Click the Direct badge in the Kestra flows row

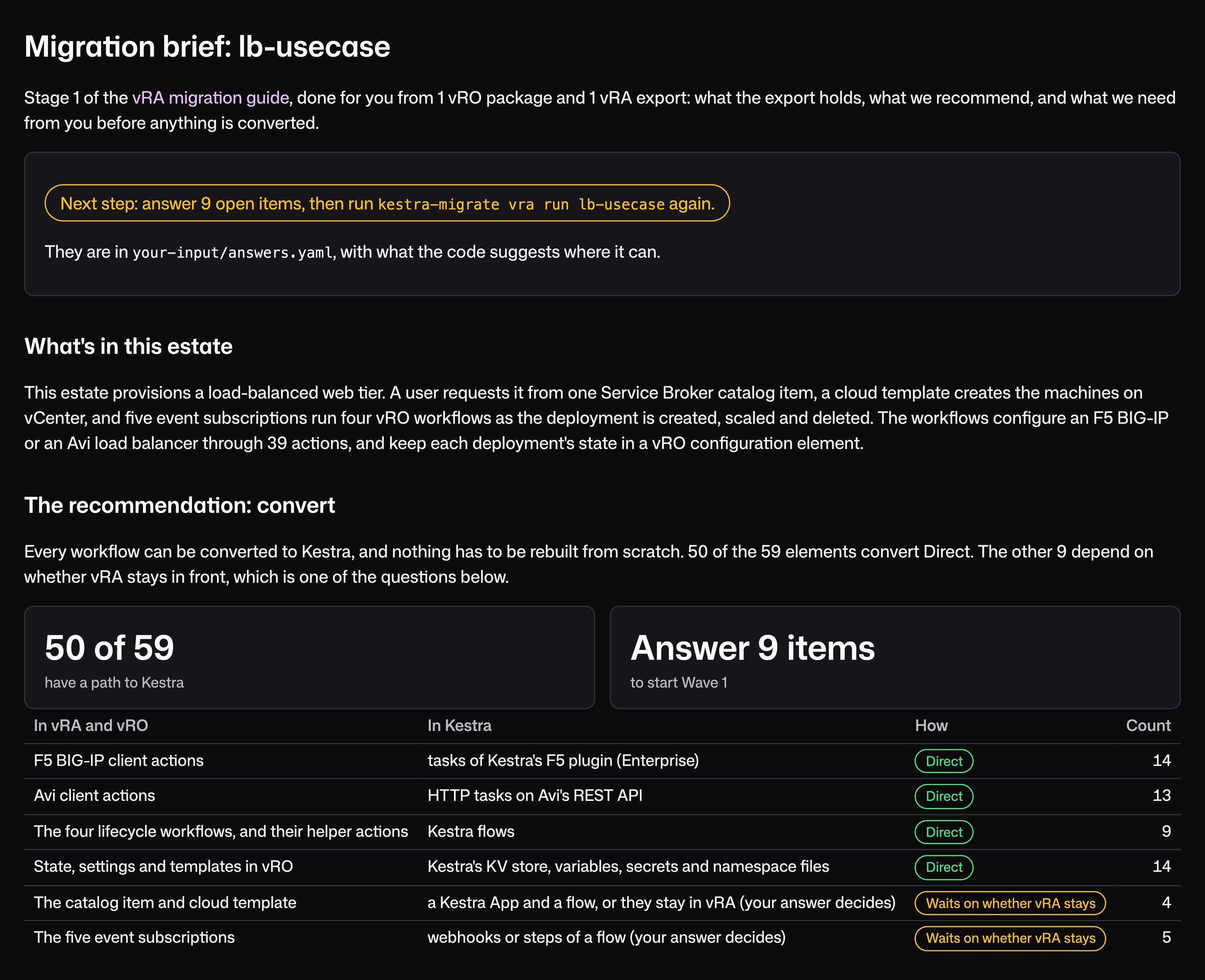[x=944, y=831]
